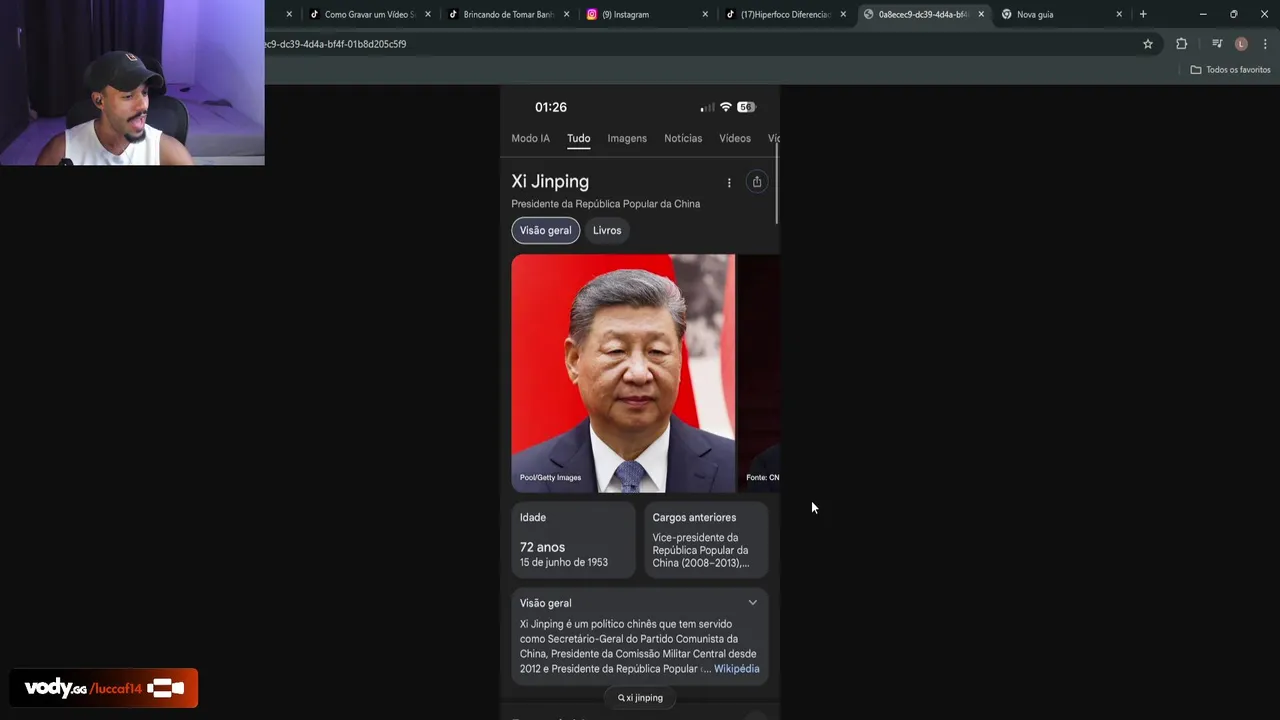The width and height of the screenshot is (1280, 720).
Task: Open 'Todos os favoritos' bookmarks folder
Action: tap(1230, 70)
